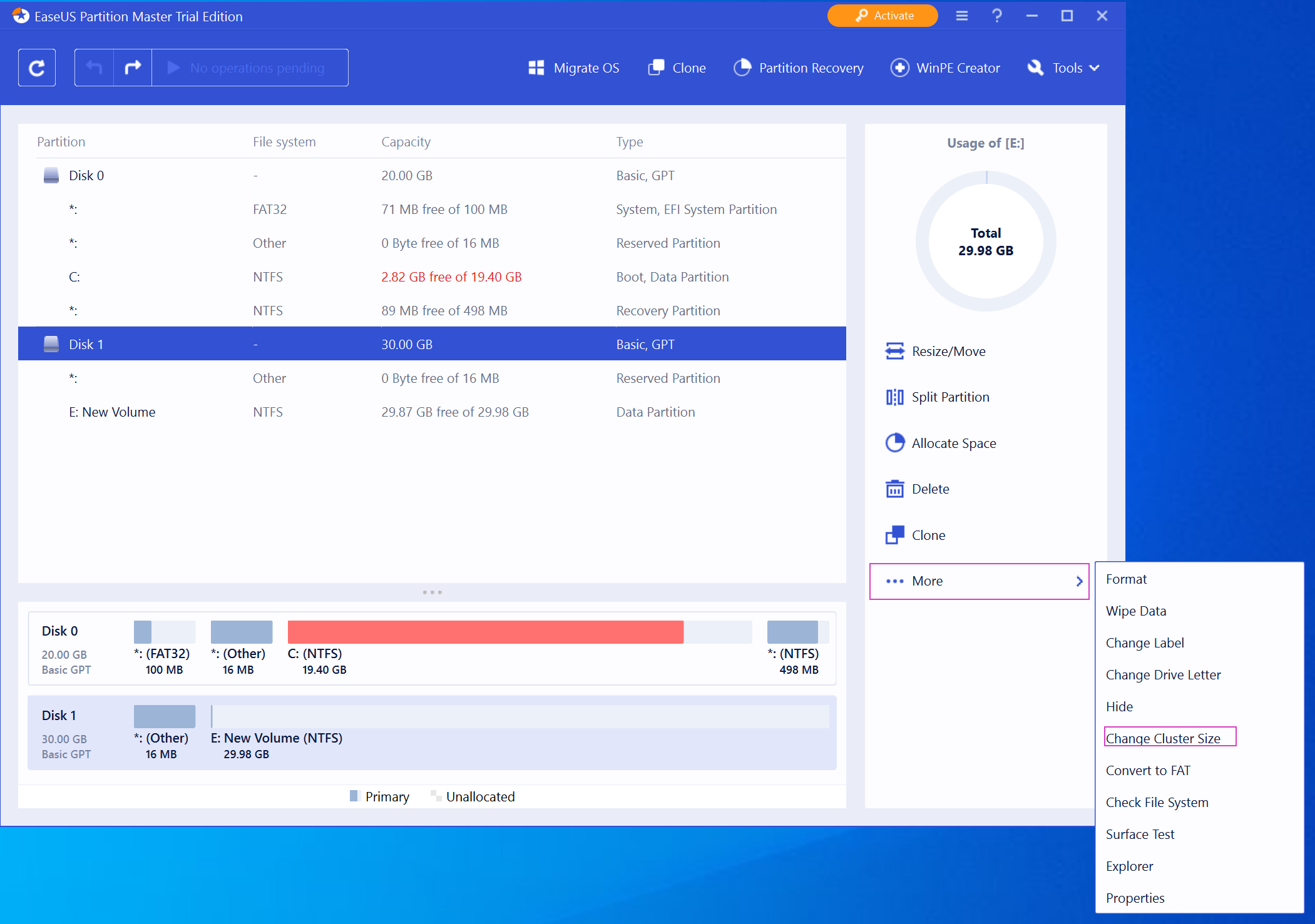The image size is (1315, 924).
Task: Click the Migrate OS icon
Action: tap(536, 68)
